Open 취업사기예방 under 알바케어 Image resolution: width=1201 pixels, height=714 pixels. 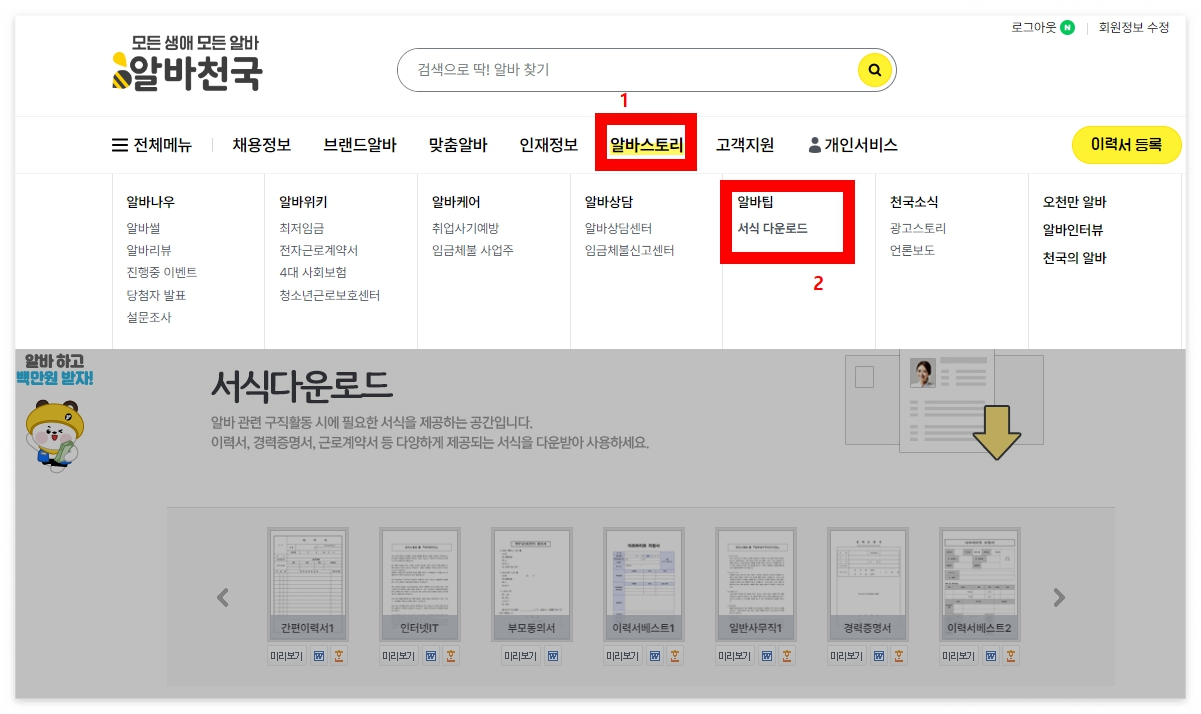point(465,229)
